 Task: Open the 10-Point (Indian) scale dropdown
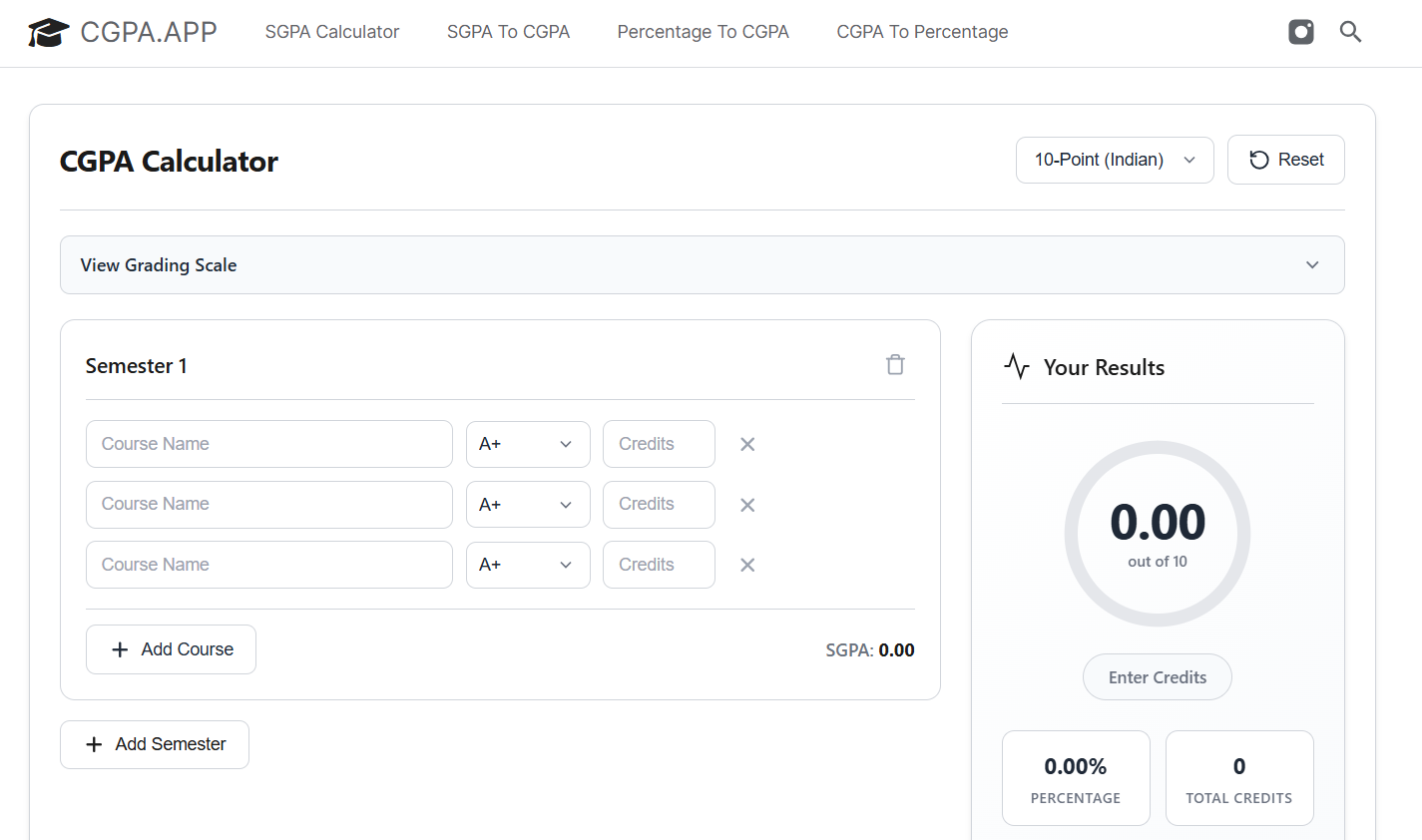click(1114, 160)
